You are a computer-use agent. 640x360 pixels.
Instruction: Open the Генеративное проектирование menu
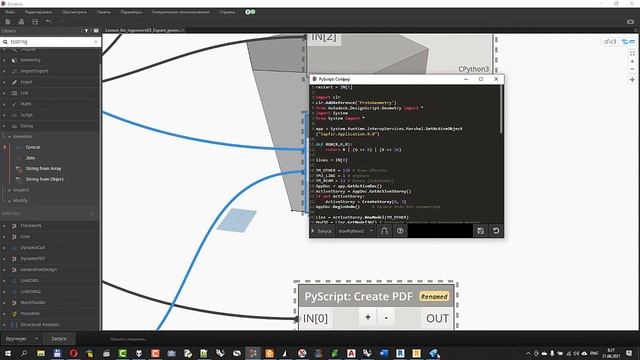[180, 12]
